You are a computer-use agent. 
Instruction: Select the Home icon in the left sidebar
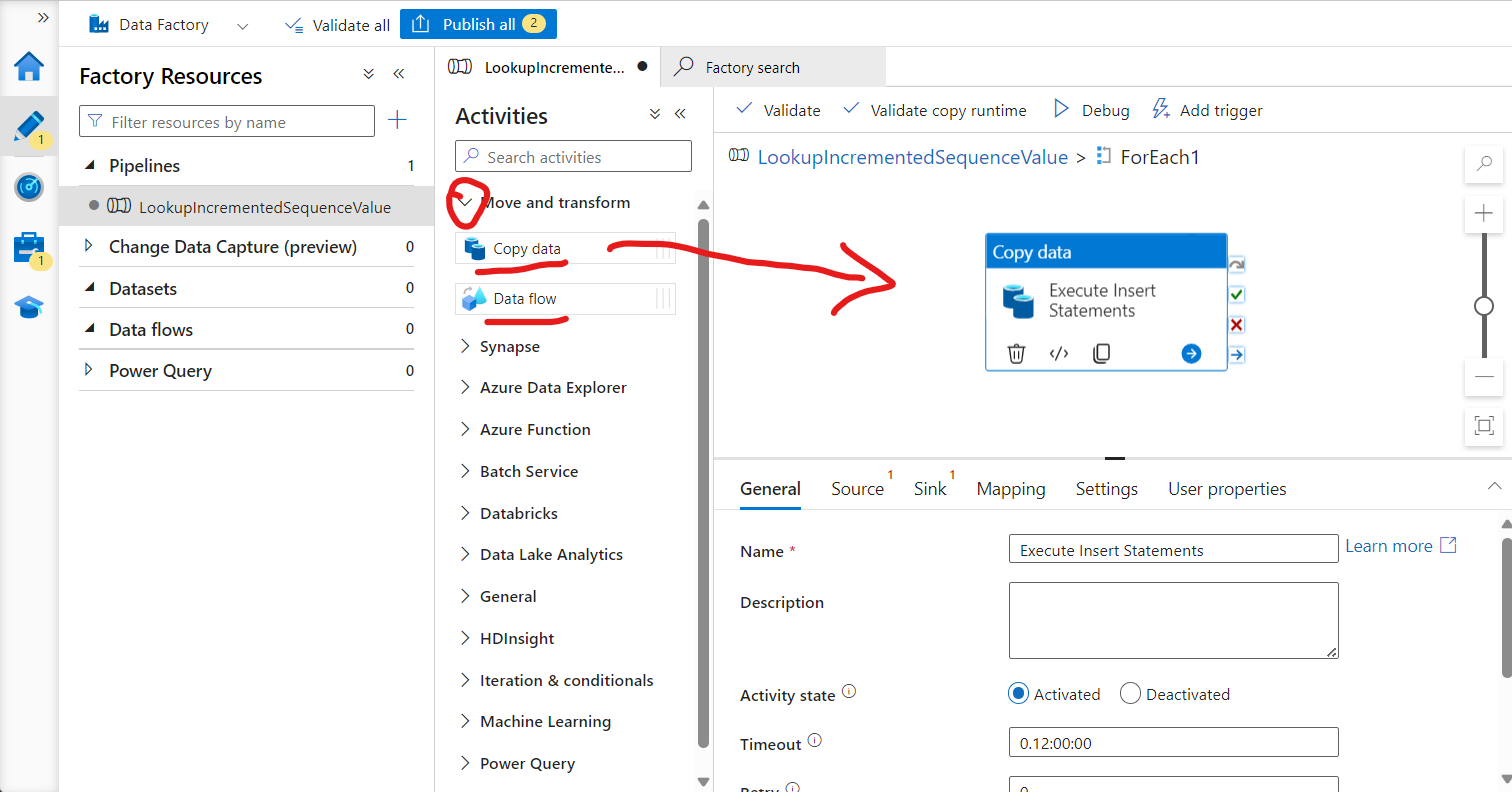point(29,68)
